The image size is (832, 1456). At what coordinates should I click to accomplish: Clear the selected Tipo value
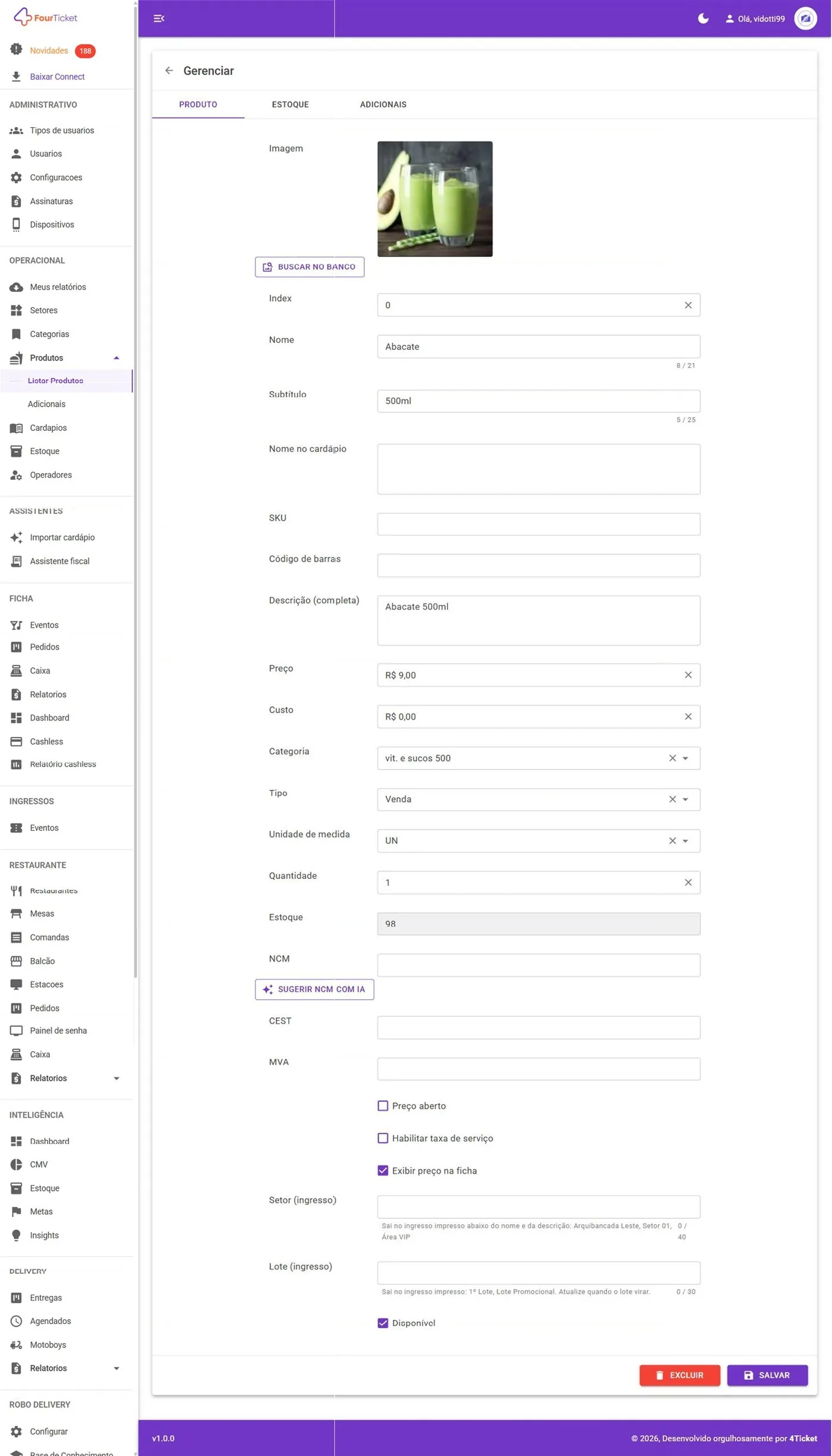pos(672,799)
